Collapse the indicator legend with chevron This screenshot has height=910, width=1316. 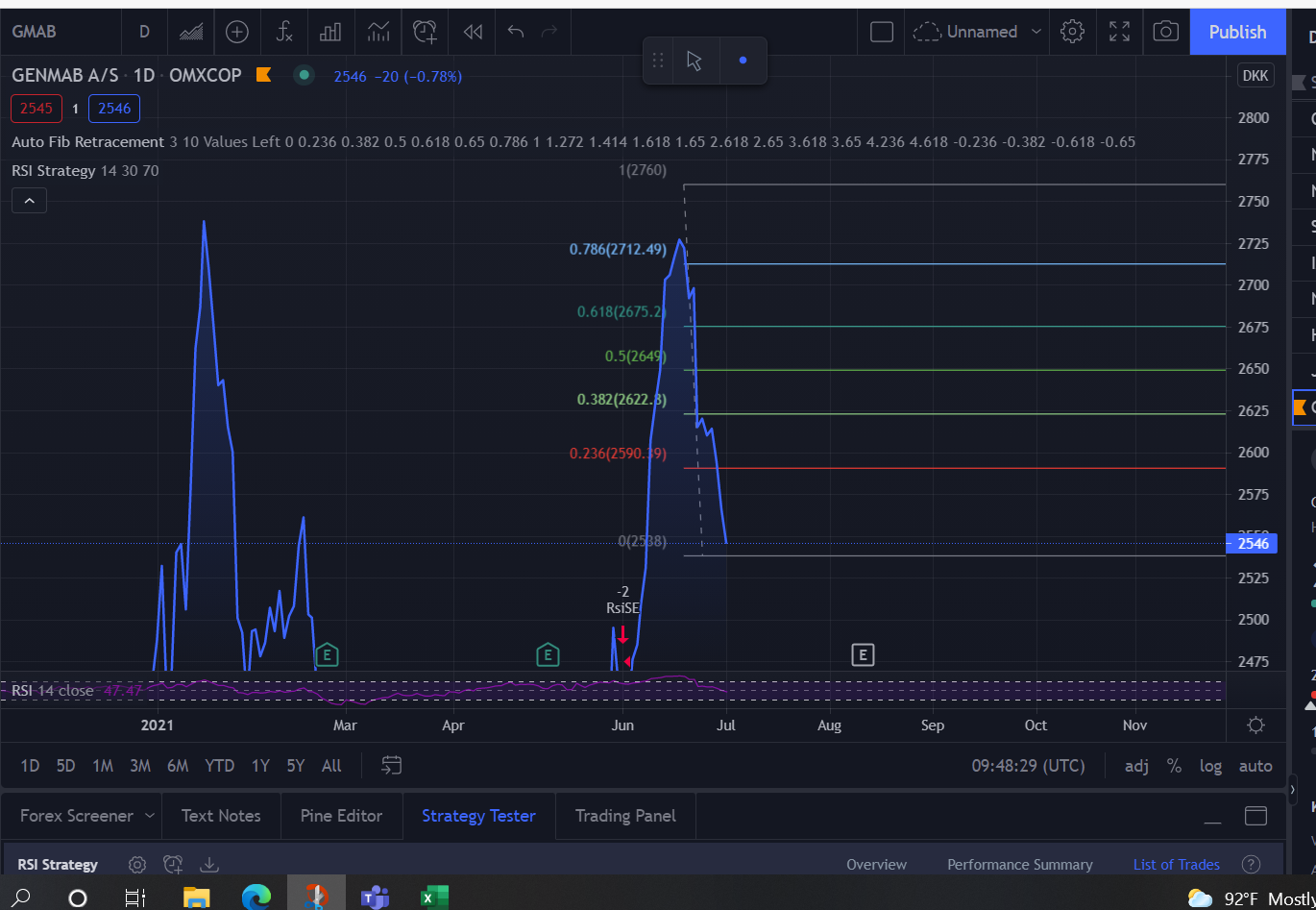coord(29,201)
